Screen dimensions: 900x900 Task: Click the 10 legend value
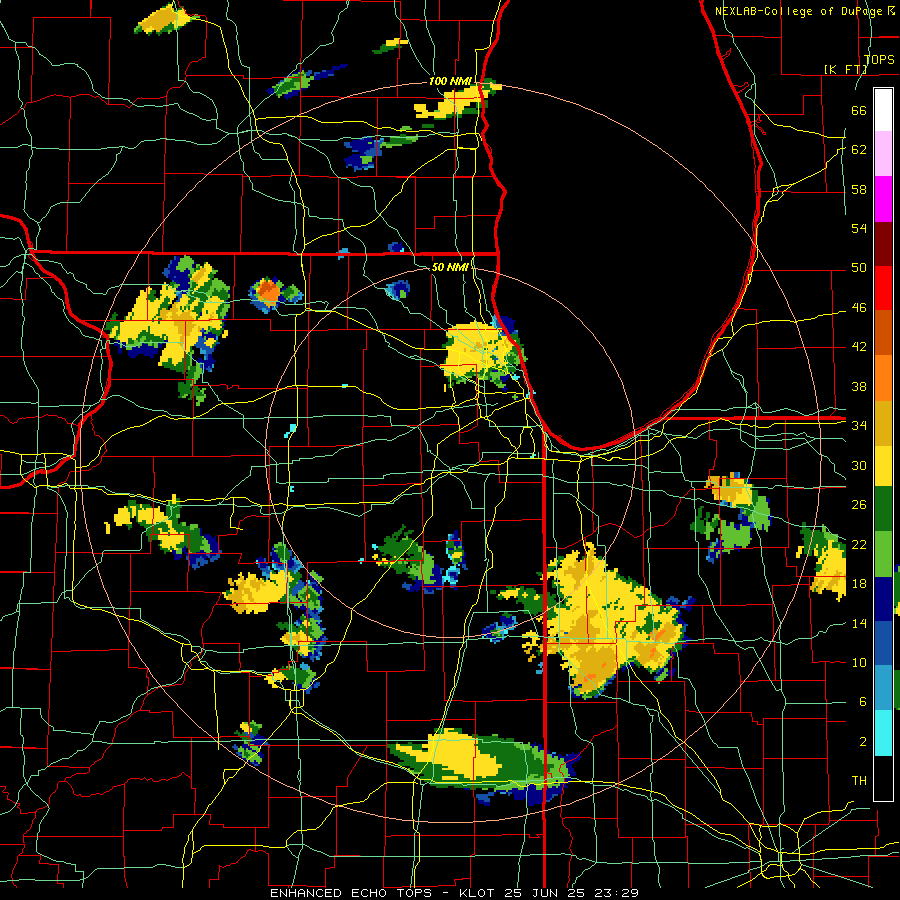coord(859,662)
